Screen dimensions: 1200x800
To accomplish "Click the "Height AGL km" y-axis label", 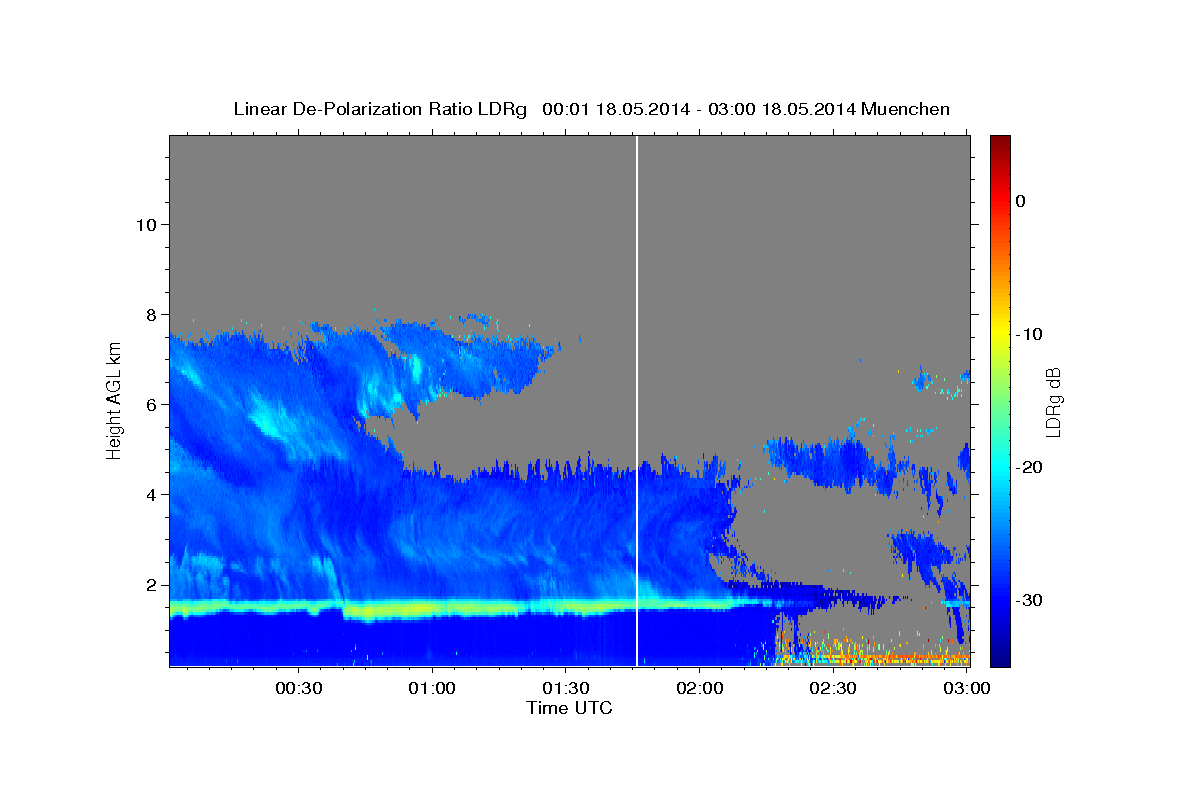I will pos(114,400).
